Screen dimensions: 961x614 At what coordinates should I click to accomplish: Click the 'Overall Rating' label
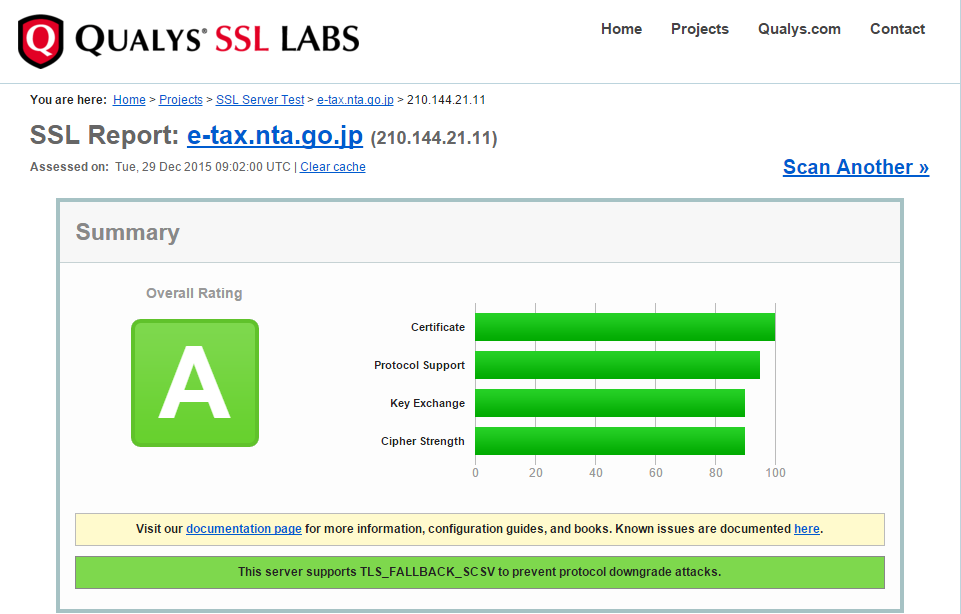(x=194, y=293)
